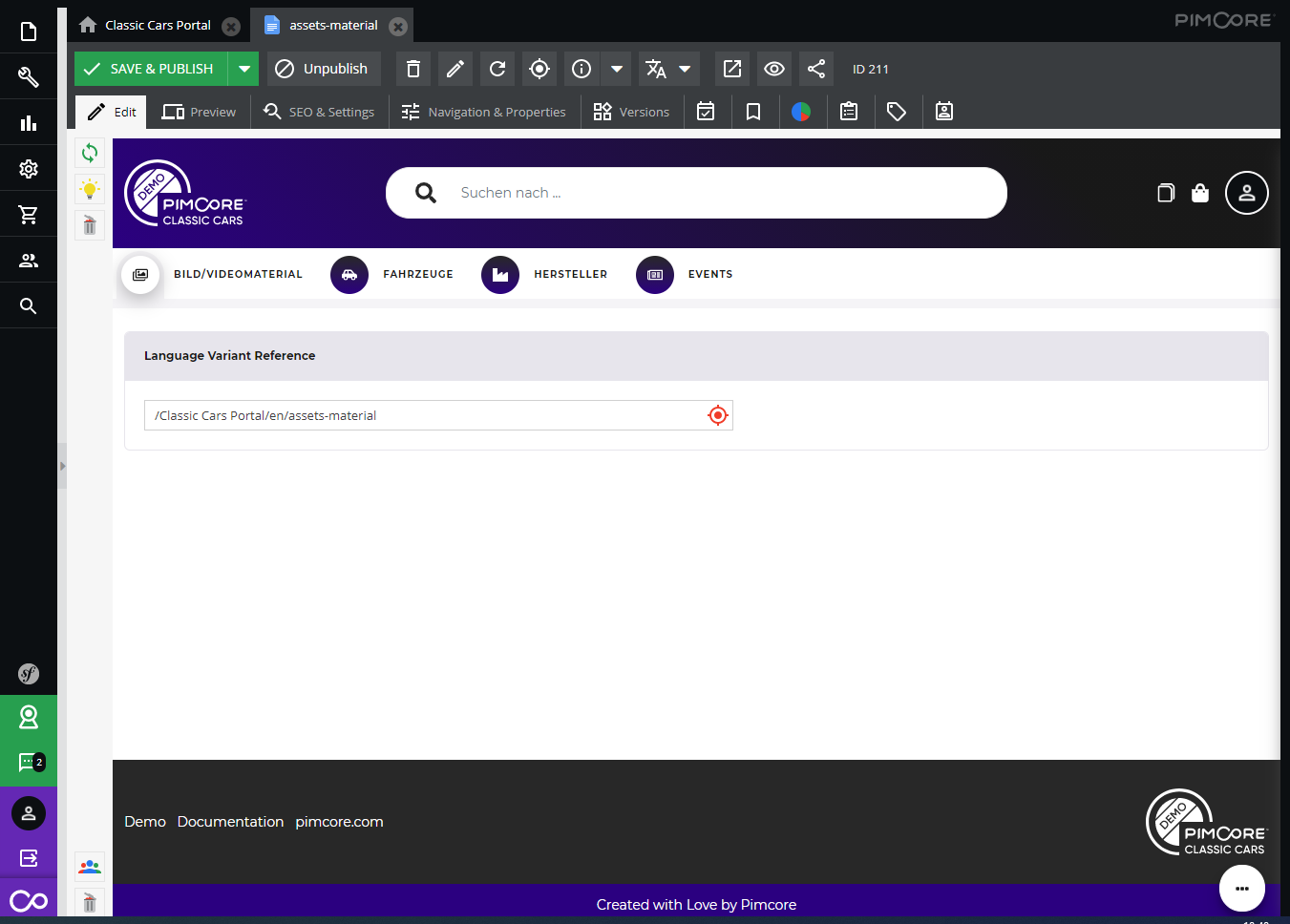
Task: Click Save & Publish button
Action: tap(151, 69)
